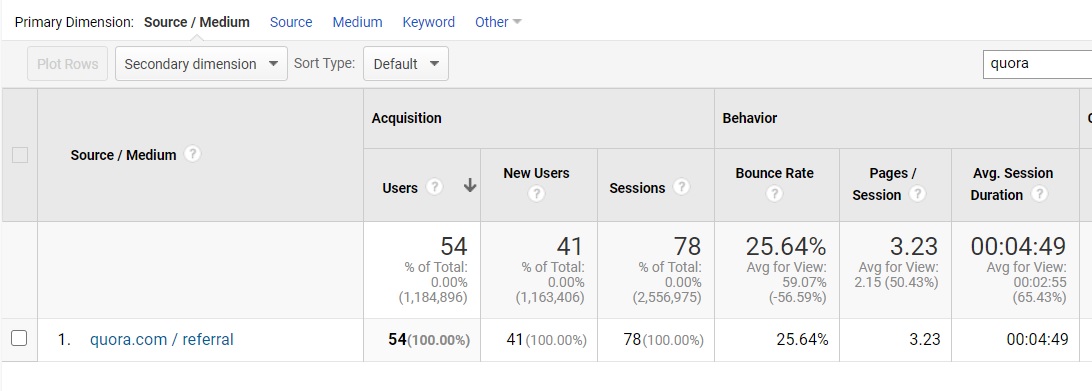Click the Source / Medium column header text
Viewport: 1092px width, 391px height.
point(123,155)
